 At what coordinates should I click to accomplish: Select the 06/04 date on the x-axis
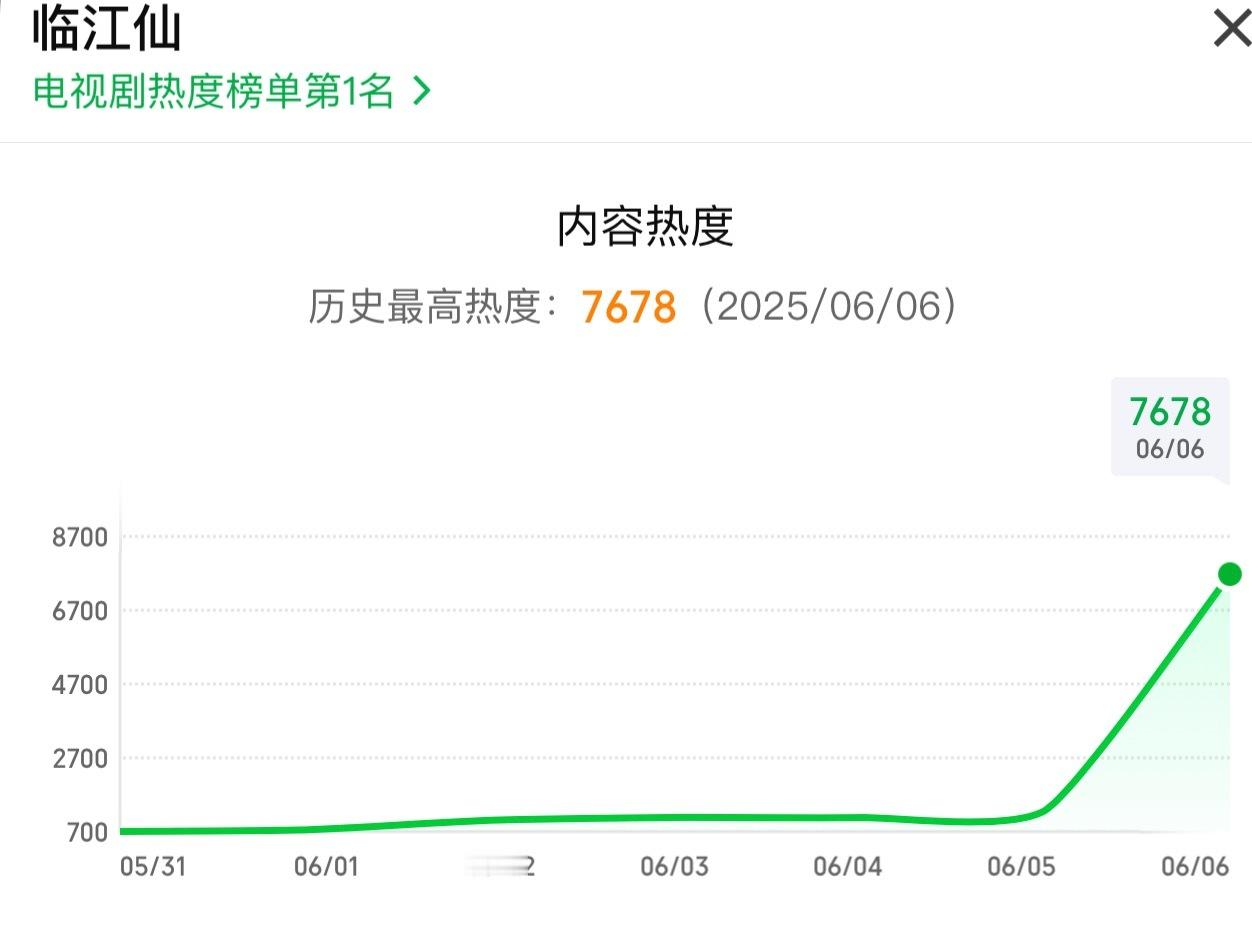(x=848, y=866)
